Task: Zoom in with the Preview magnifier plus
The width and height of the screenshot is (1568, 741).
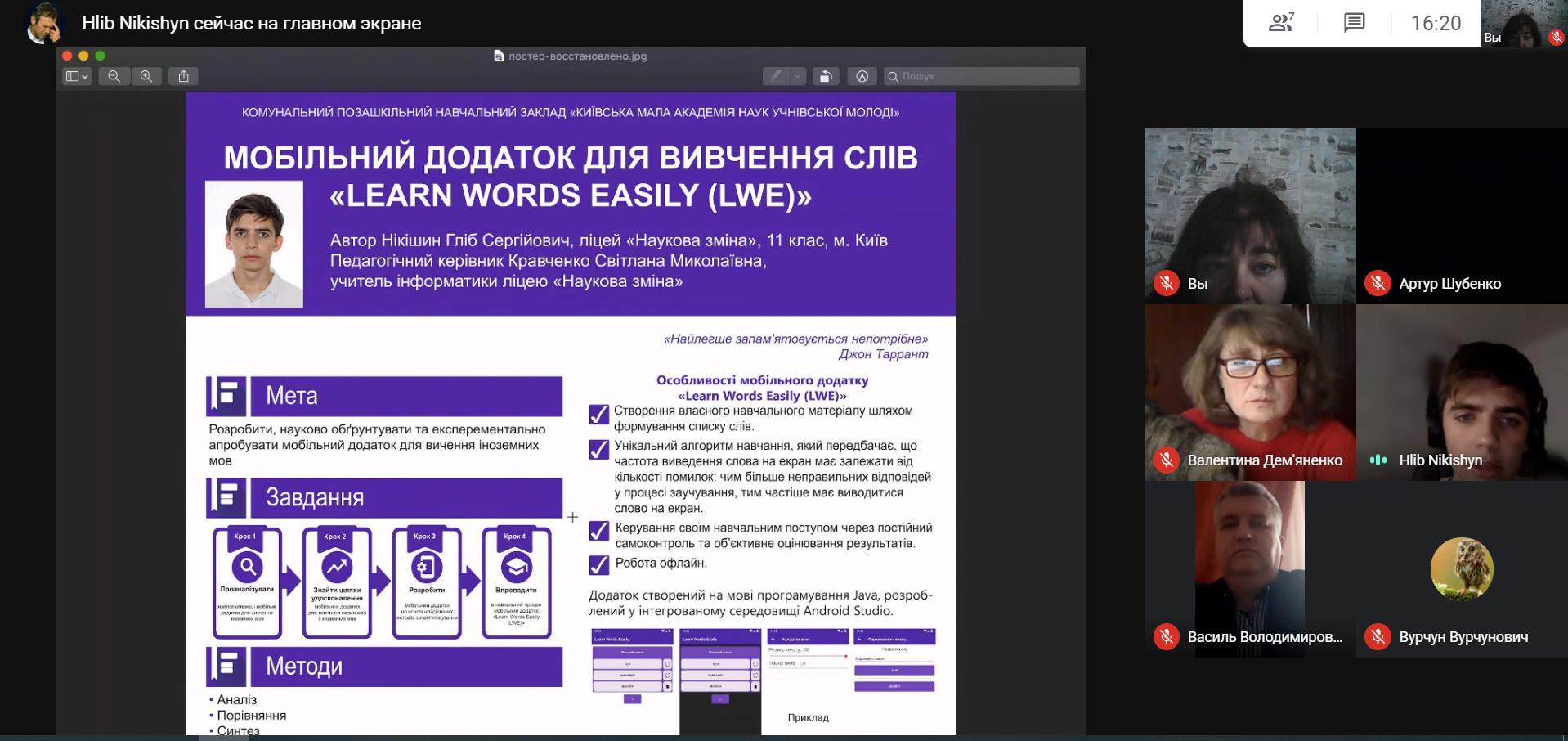Action: point(146,76)
